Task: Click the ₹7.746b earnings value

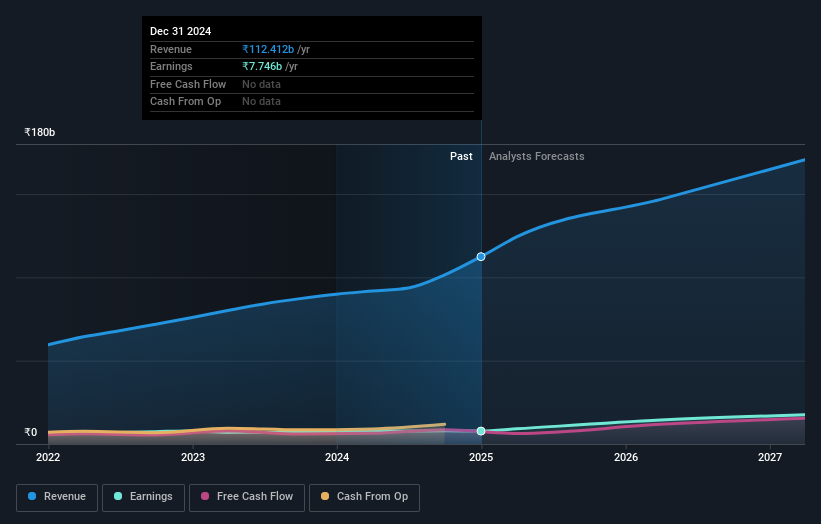Action: tap(262, 66)
